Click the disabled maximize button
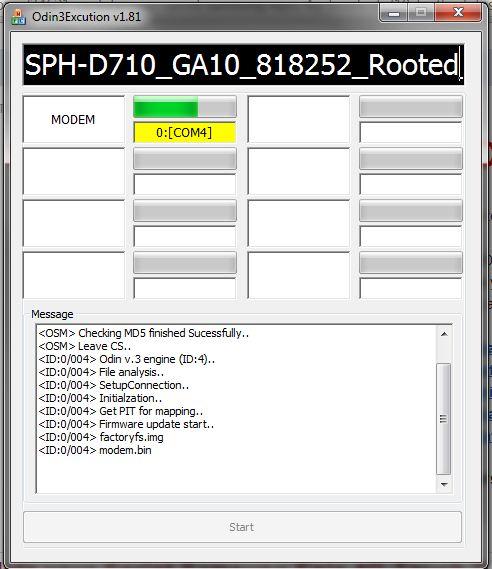The height and width of the screenshot is (569, 492). pos(421,13)
